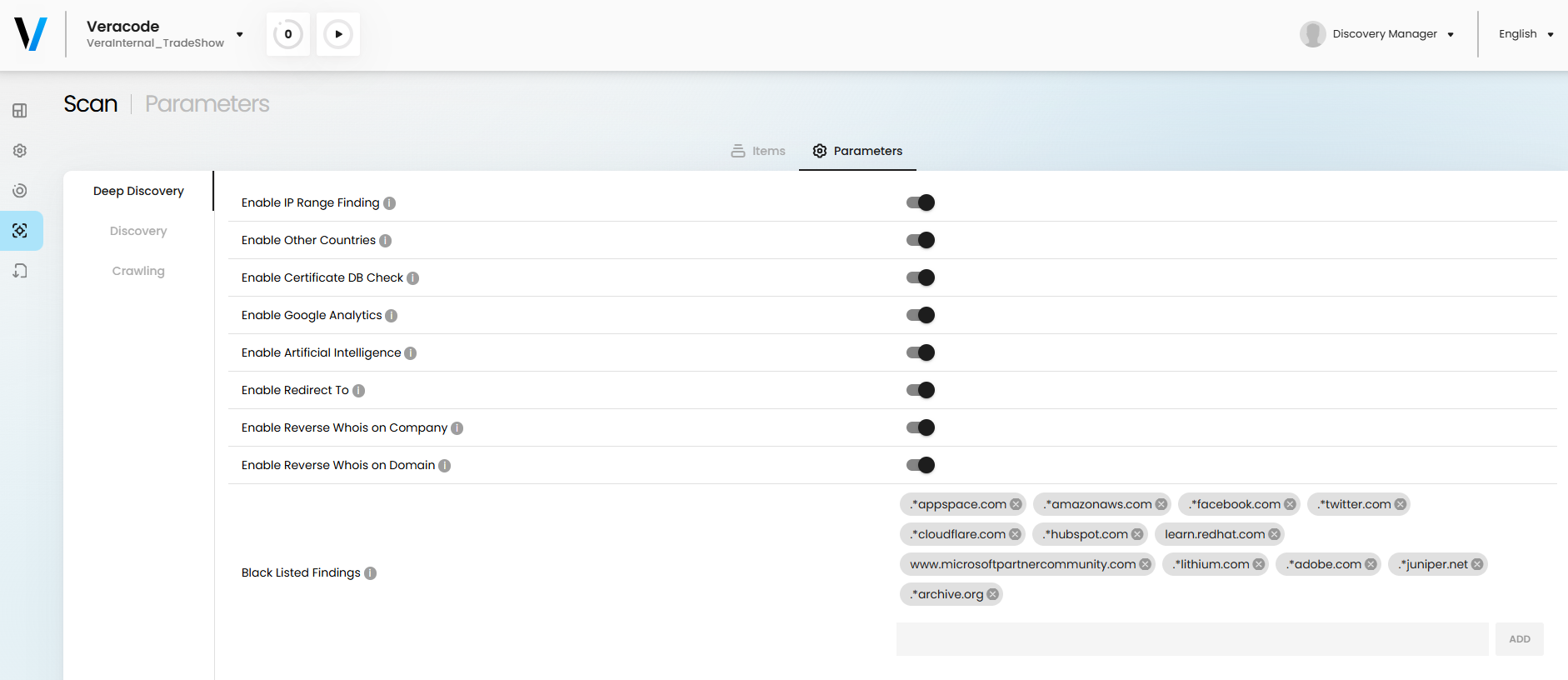Show info for Reverse Whois on Company
This screenshot has height=680, width=1568.
457,428
